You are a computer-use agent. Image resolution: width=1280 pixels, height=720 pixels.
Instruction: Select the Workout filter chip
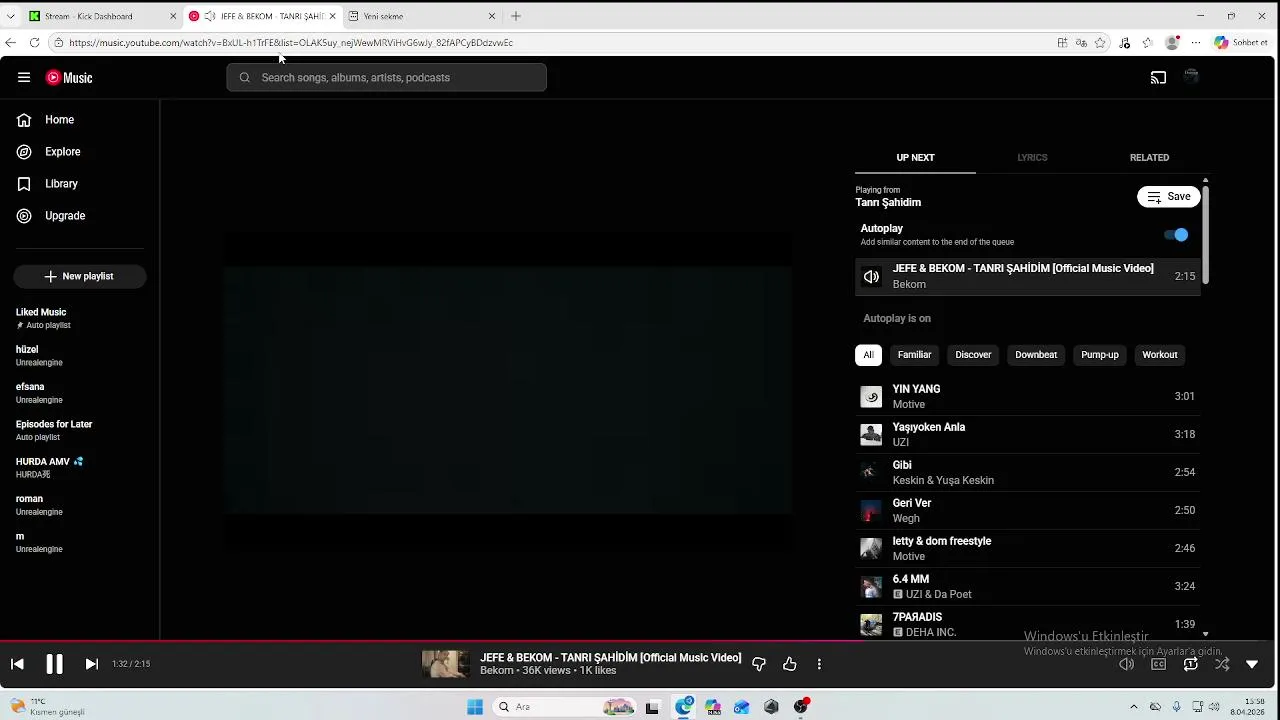(x=1160, y=355)
